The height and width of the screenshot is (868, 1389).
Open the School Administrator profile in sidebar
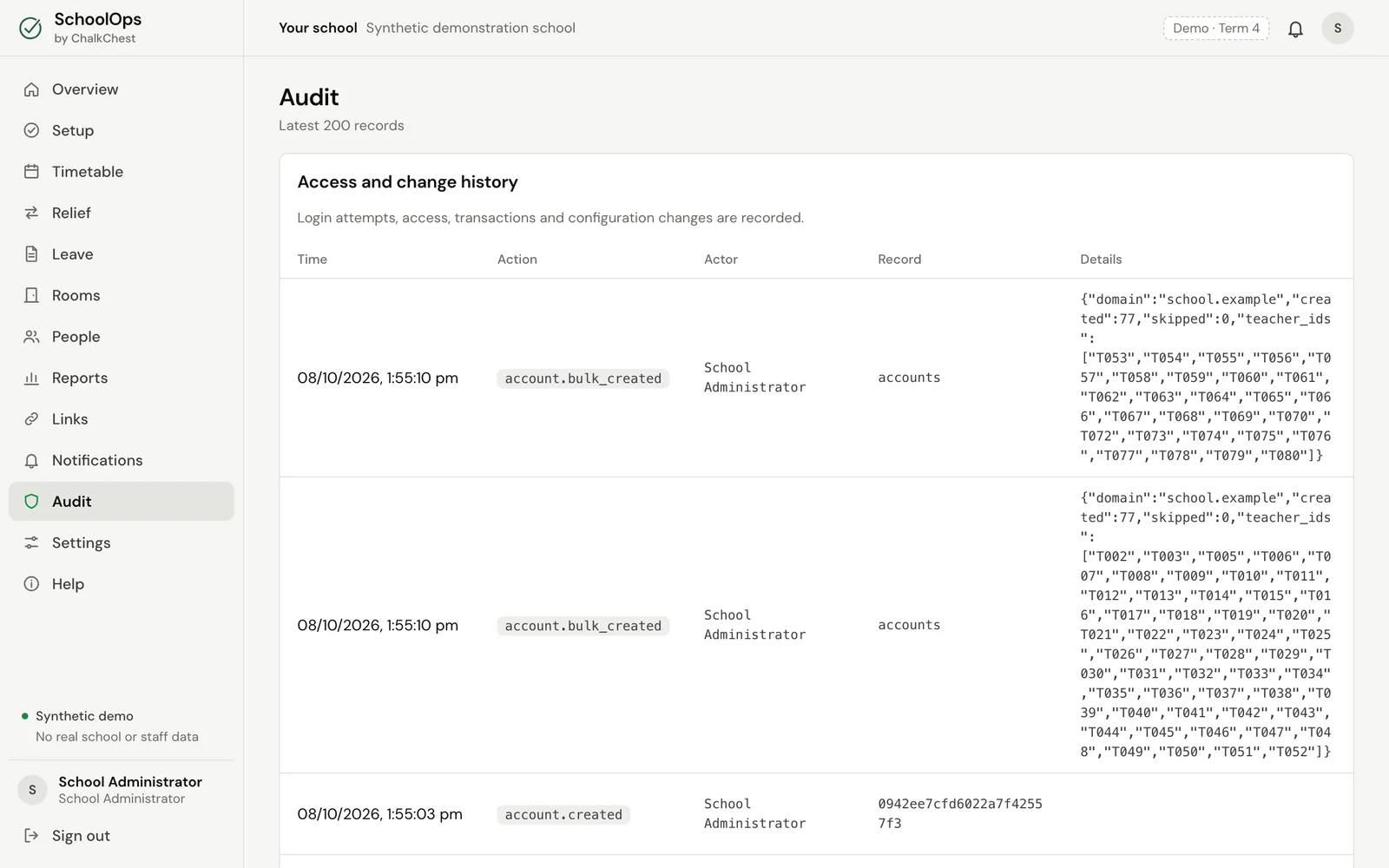[122, 790]
